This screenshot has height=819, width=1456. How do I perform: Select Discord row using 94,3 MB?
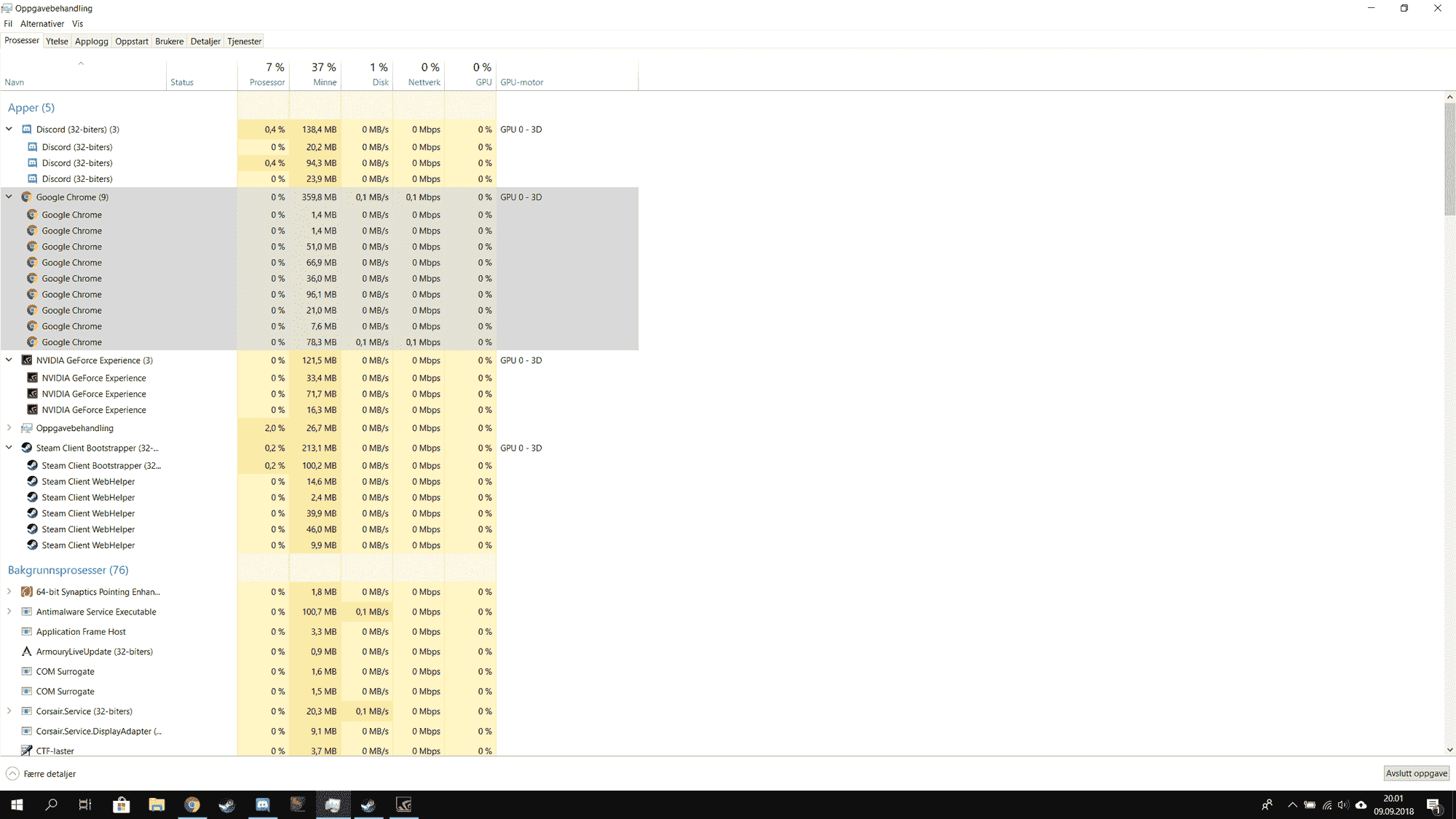point(320,163)
